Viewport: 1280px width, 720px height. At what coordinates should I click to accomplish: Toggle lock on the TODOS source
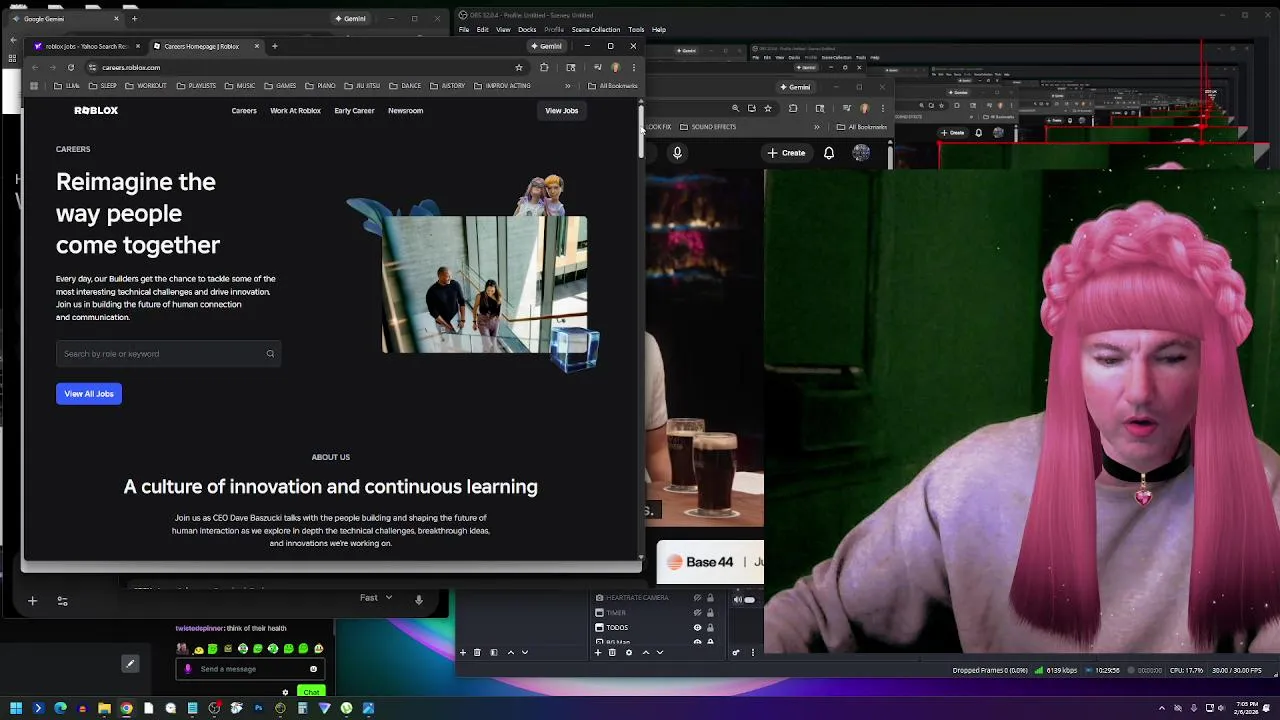tap(710, 627)
